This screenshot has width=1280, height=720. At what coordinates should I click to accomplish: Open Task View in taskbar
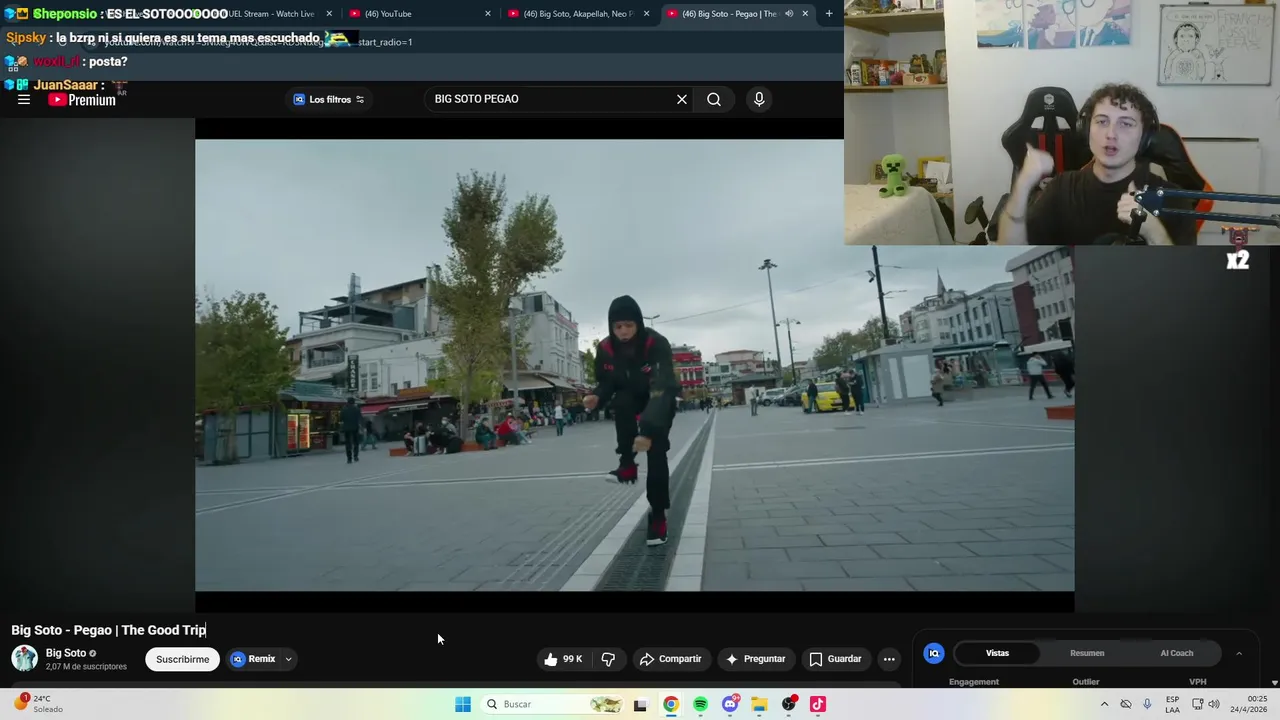(x=641, y=704)
